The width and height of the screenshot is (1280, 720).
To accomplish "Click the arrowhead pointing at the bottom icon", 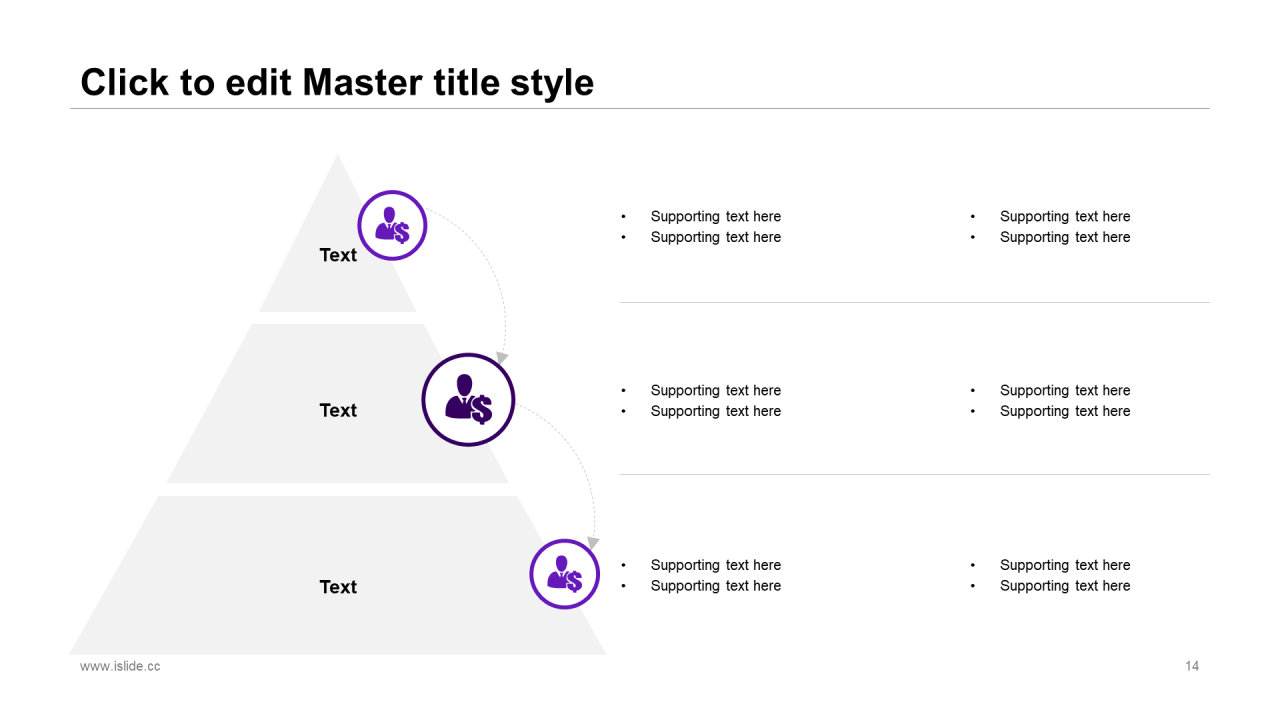I will click(593, 542).
